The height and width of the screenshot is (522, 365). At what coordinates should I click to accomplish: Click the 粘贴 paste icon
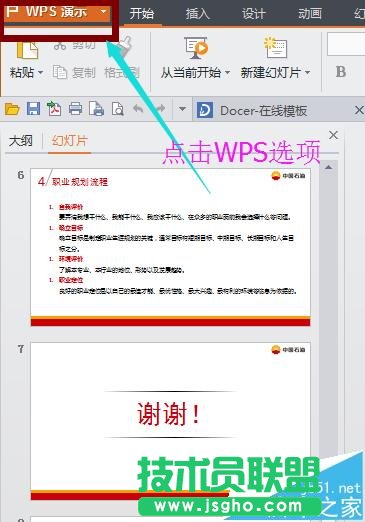[27, 50]
